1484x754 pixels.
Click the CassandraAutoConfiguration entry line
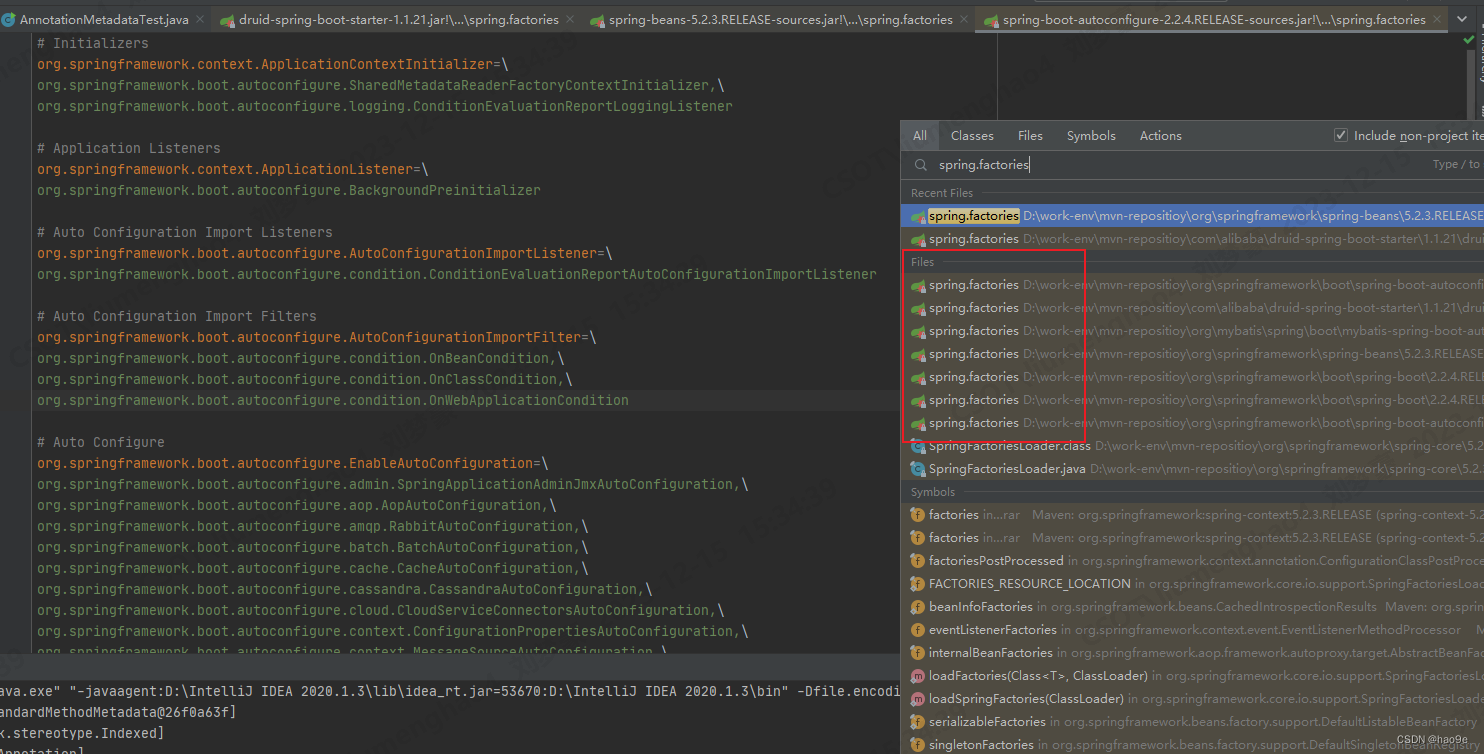[x=345, y=589]
